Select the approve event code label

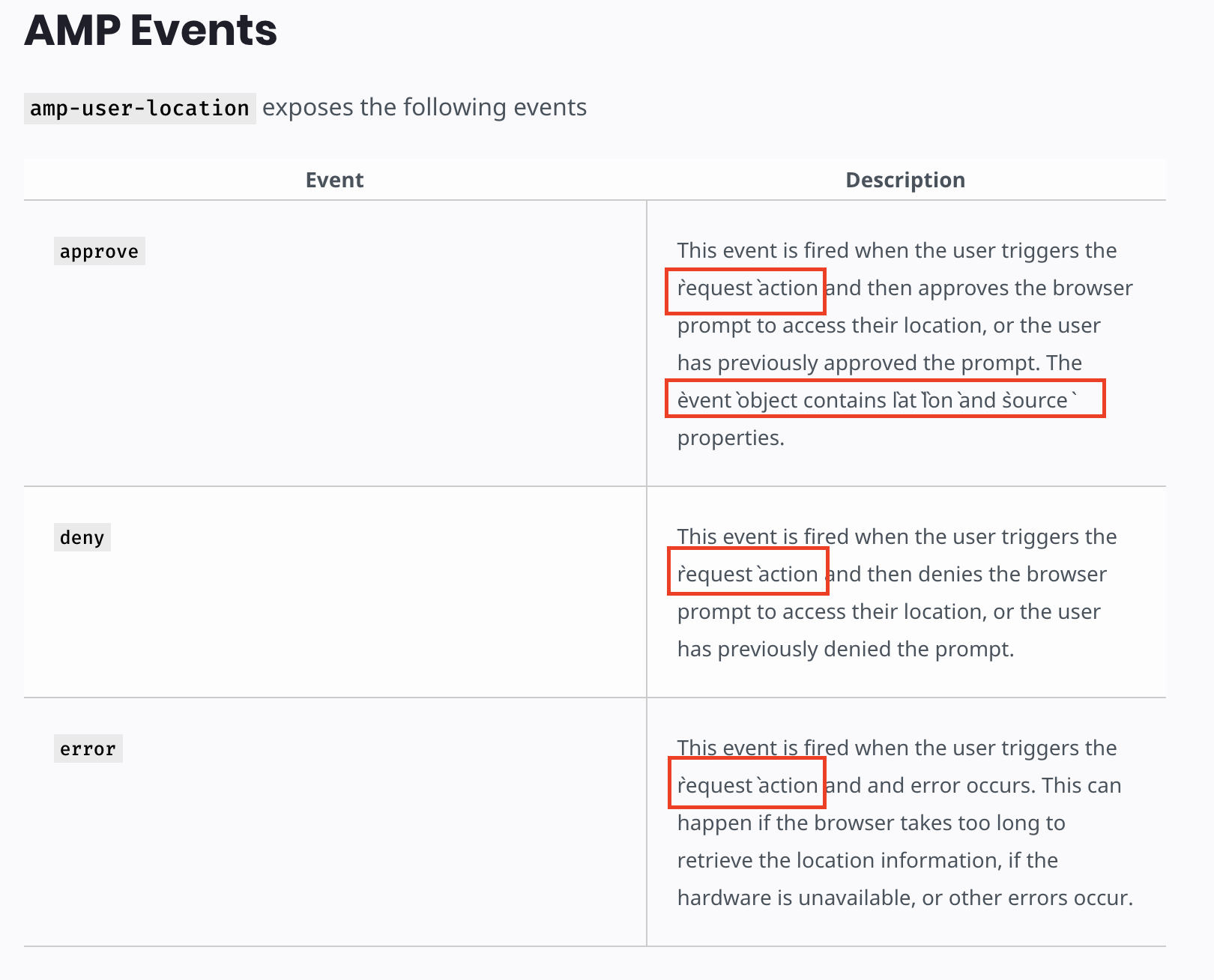100,251
